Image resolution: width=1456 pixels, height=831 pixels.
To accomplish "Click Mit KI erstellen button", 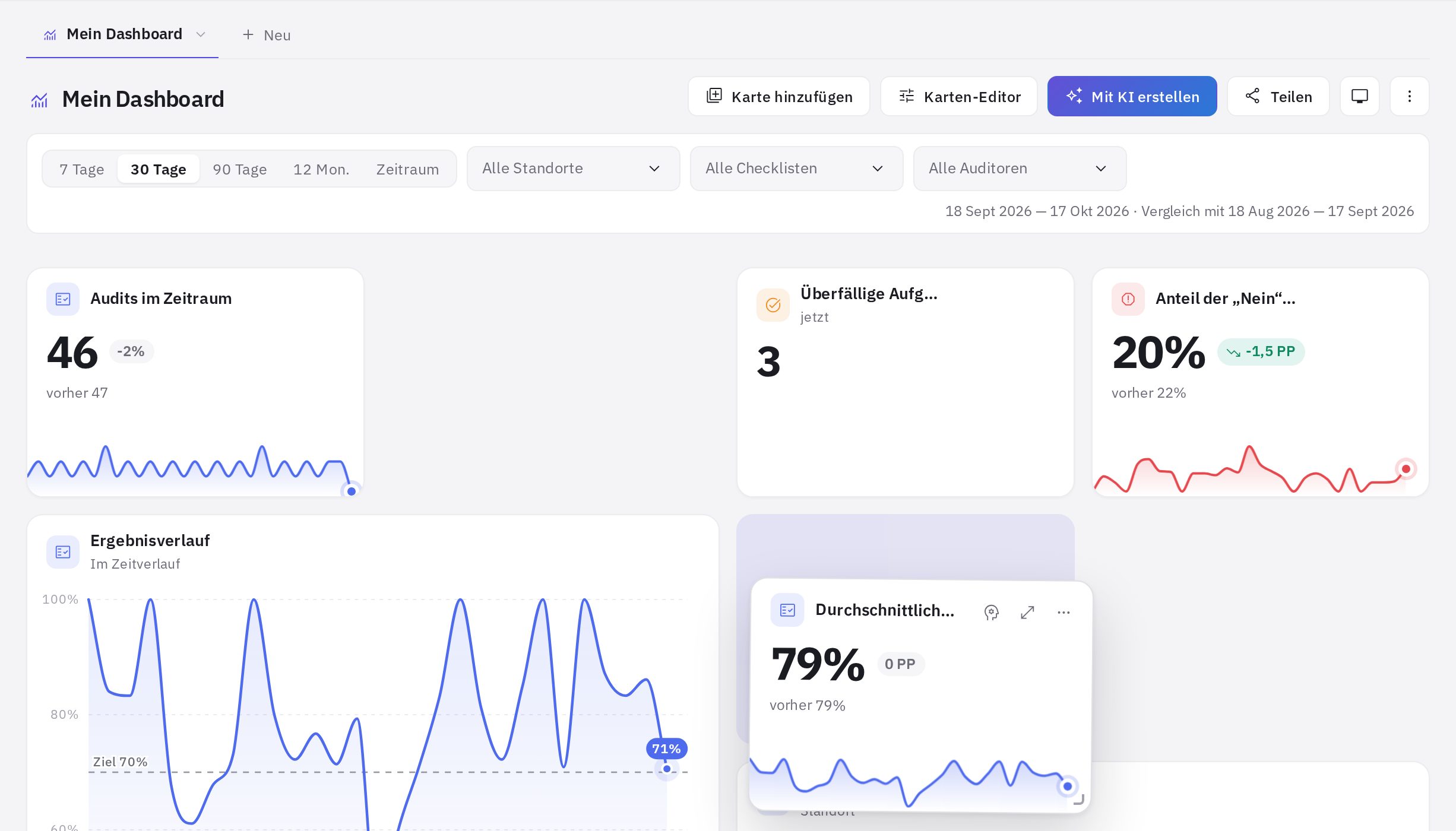I will point(1132,96).
